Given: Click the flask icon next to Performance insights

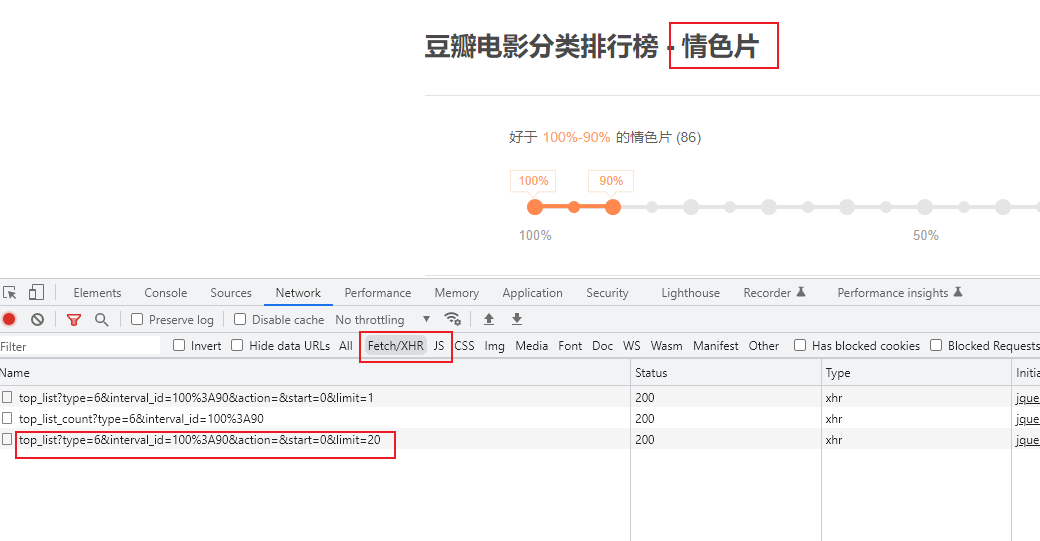Looking at the screenshot, I should pyautogui.click(x=958, y=292).
